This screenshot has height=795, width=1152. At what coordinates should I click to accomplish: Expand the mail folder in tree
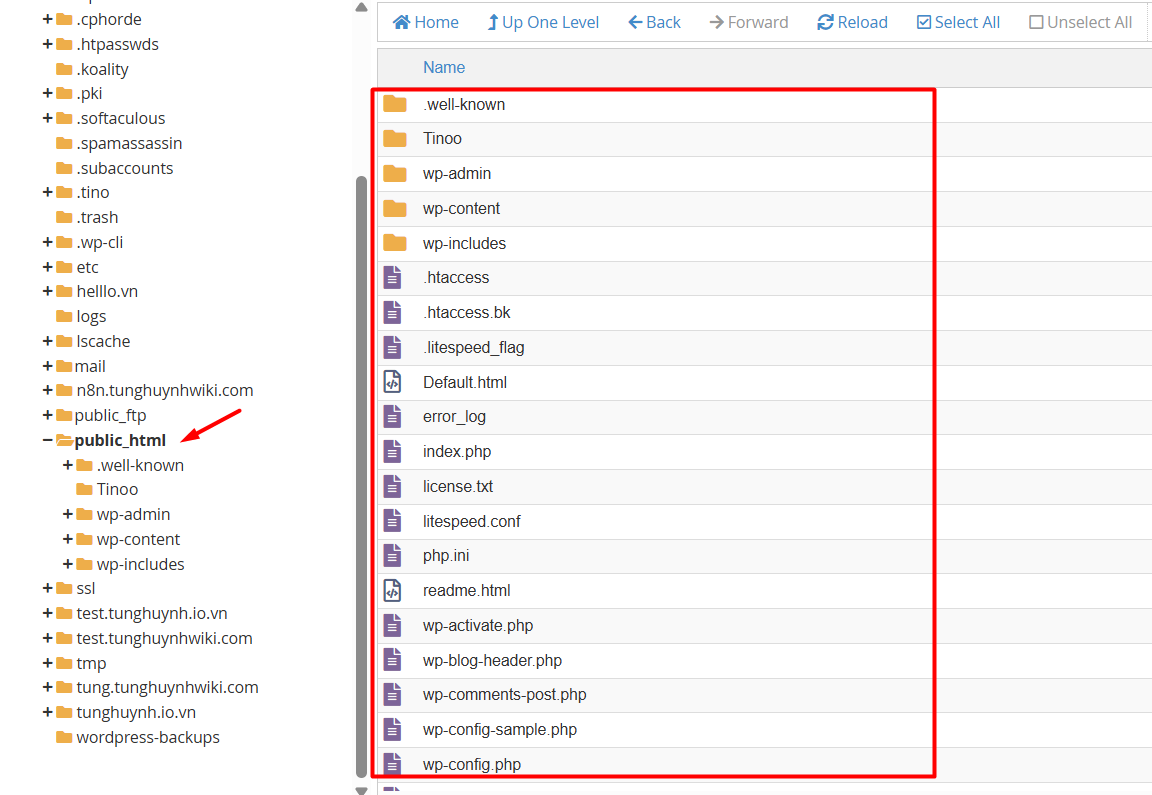tap(48, 367)
